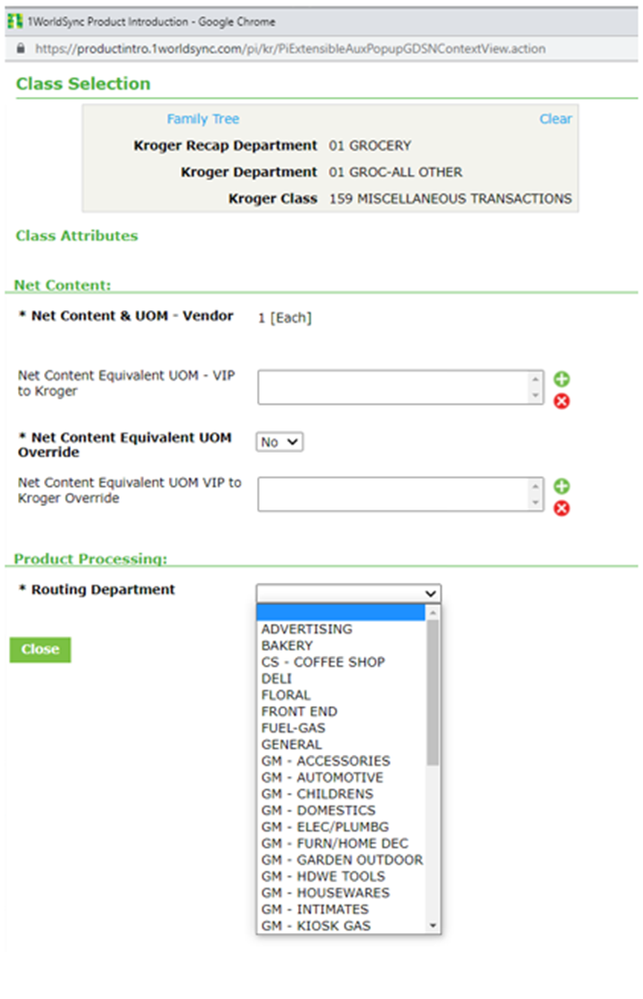Click green plus icon beside VIP to Kroger field

click(561, 379)
